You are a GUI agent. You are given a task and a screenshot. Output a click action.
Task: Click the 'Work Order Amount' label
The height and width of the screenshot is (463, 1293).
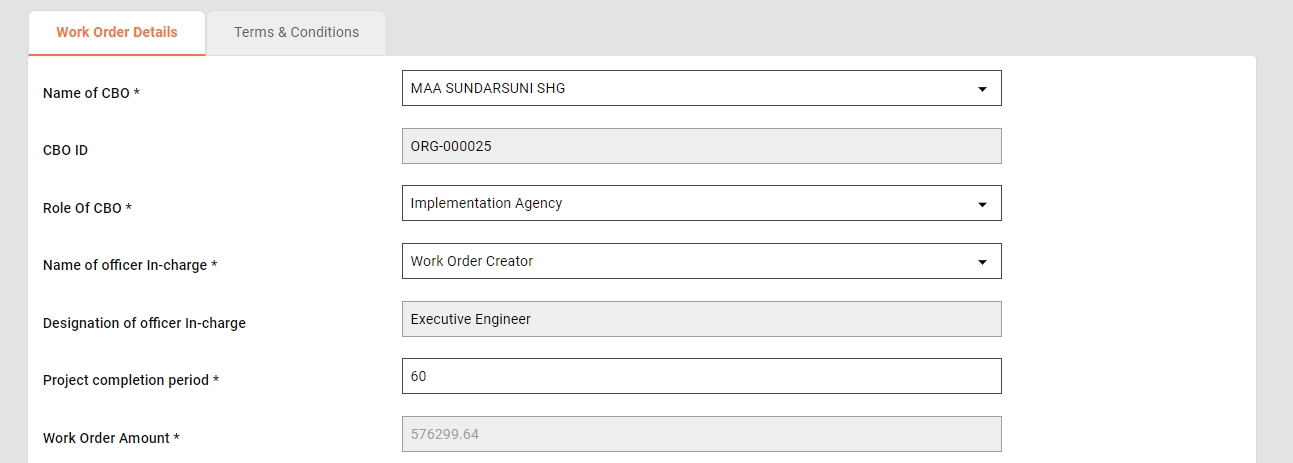(x=106, y=438)
